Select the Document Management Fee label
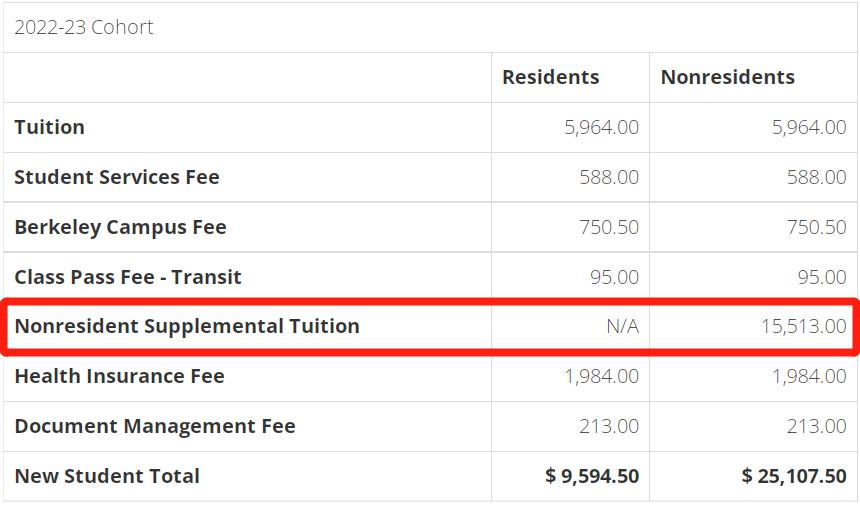Viewport: 860px width, 505px height. click(x=155, y=426)
